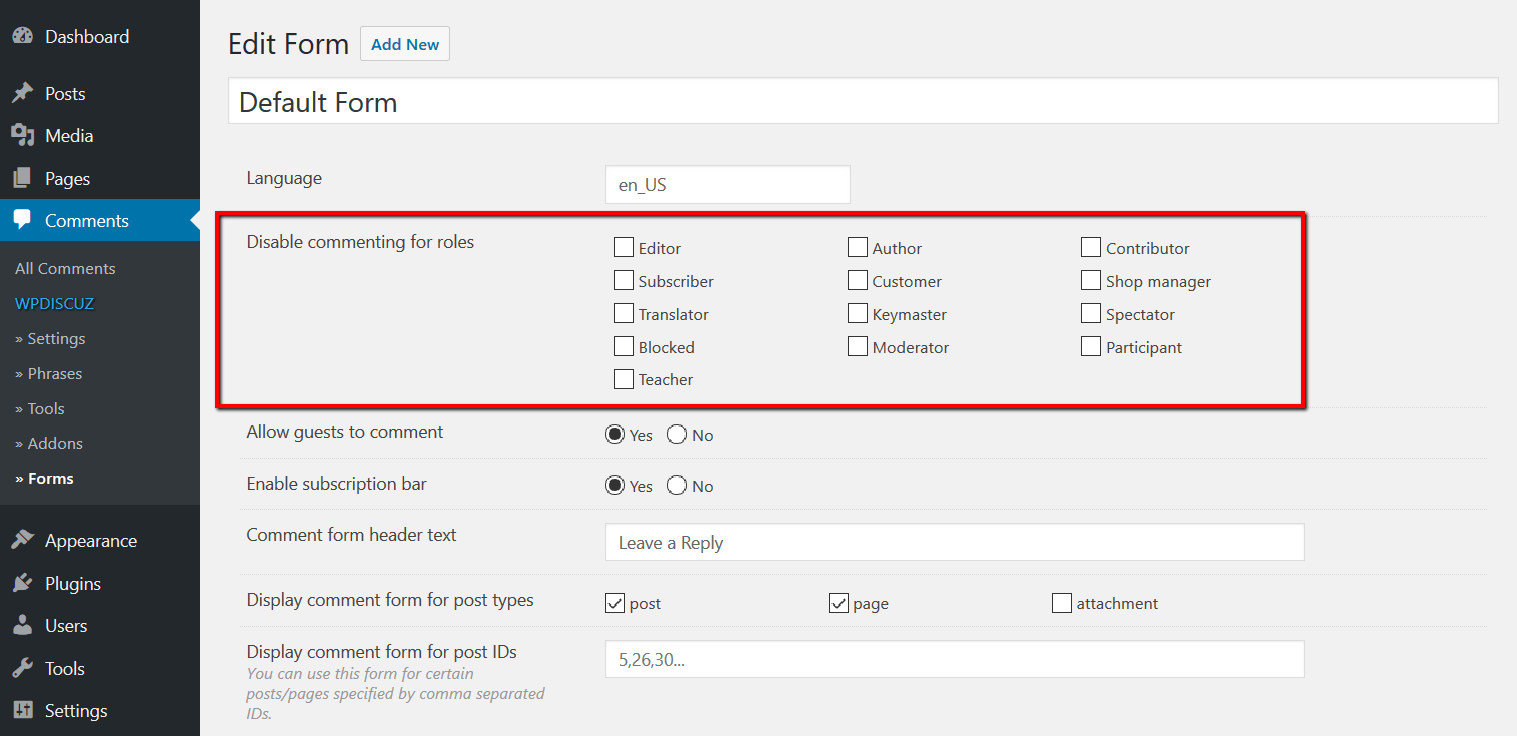1517x736 pixels.
Task: Uncheck the page post type checkbox
Action: click(839, 603)
